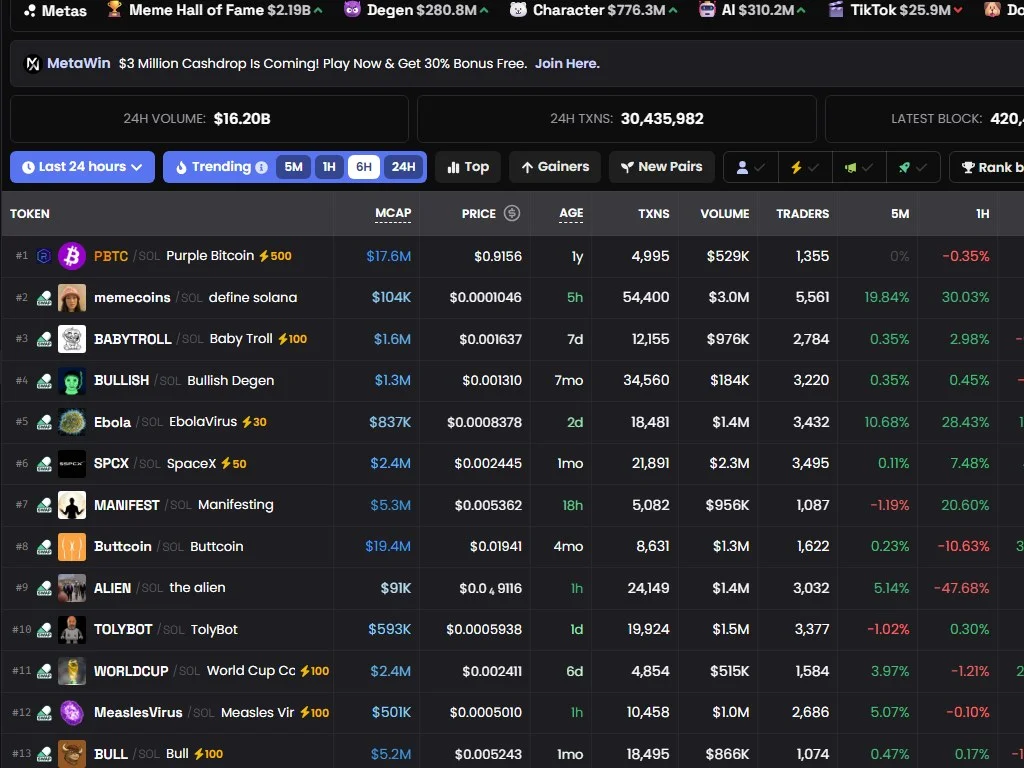The width and height of the screenshot is (1024, 768).
Task: Open the Last 24 hours dropdown
Action: click(x=82, y=167)
